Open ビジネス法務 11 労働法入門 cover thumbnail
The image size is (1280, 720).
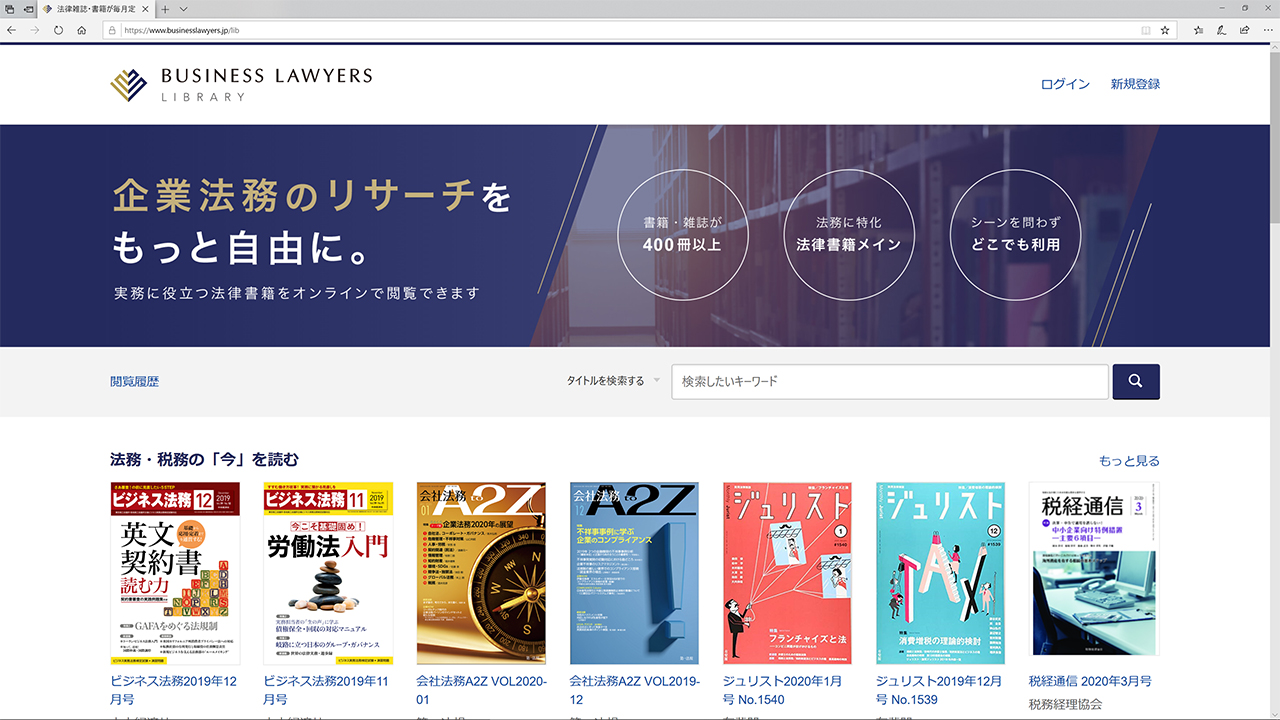point(328,573)
